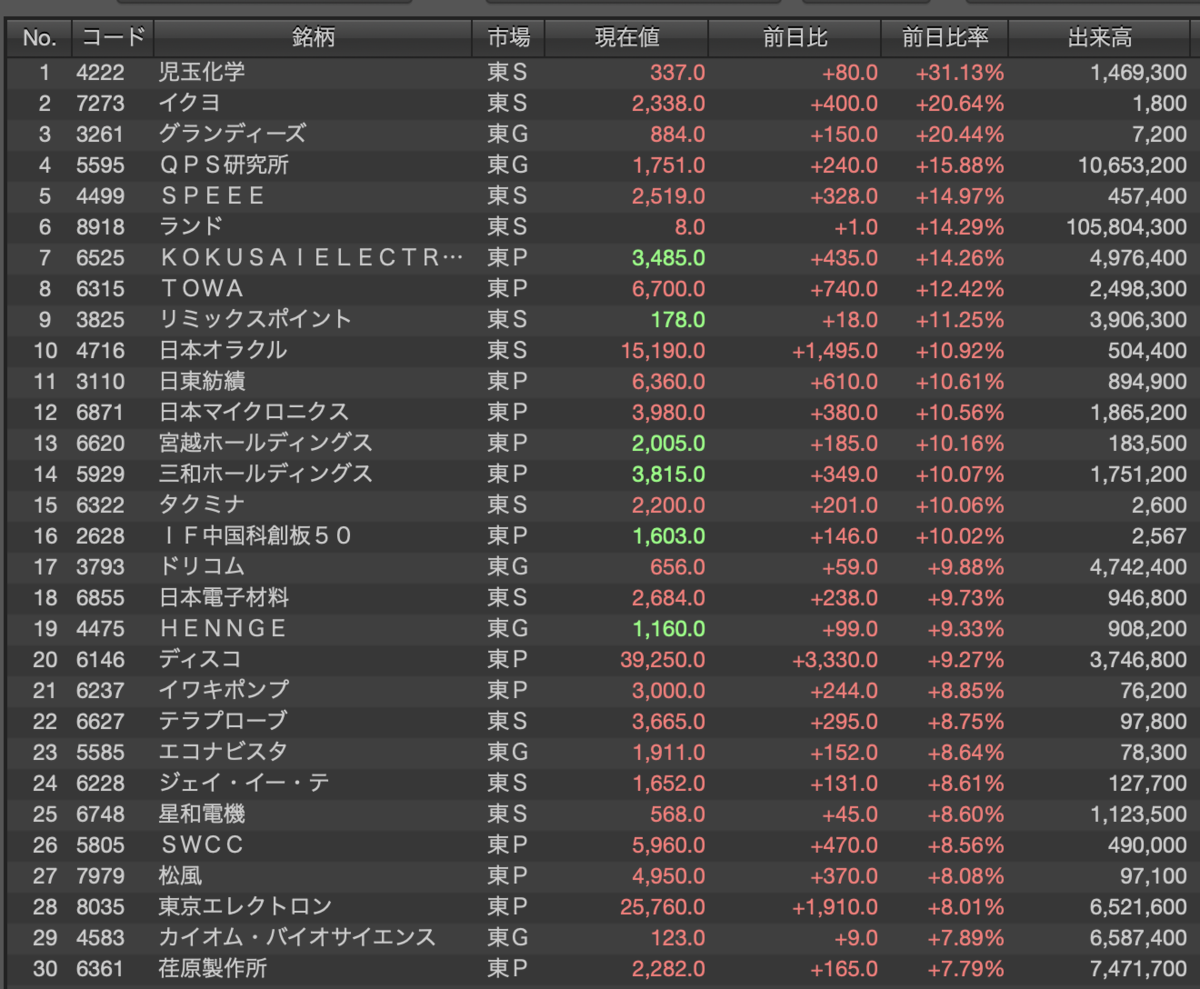The width and height of the screenshot is (1200, 989).
Task: Choose the SPEEE stock row
Action: coord(600,196)
